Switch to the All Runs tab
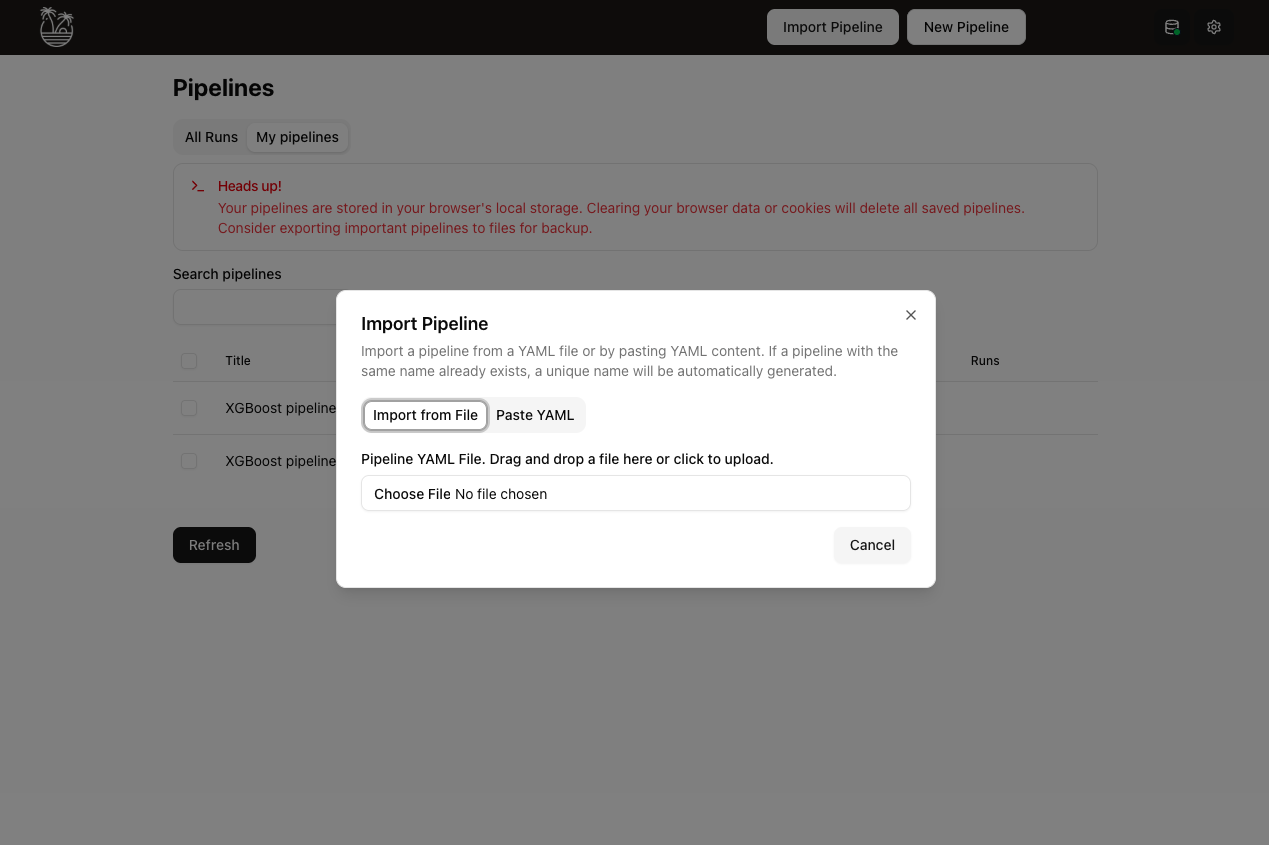The height and width of the screenshot is (845, 1269). click(x=210, y=136)
